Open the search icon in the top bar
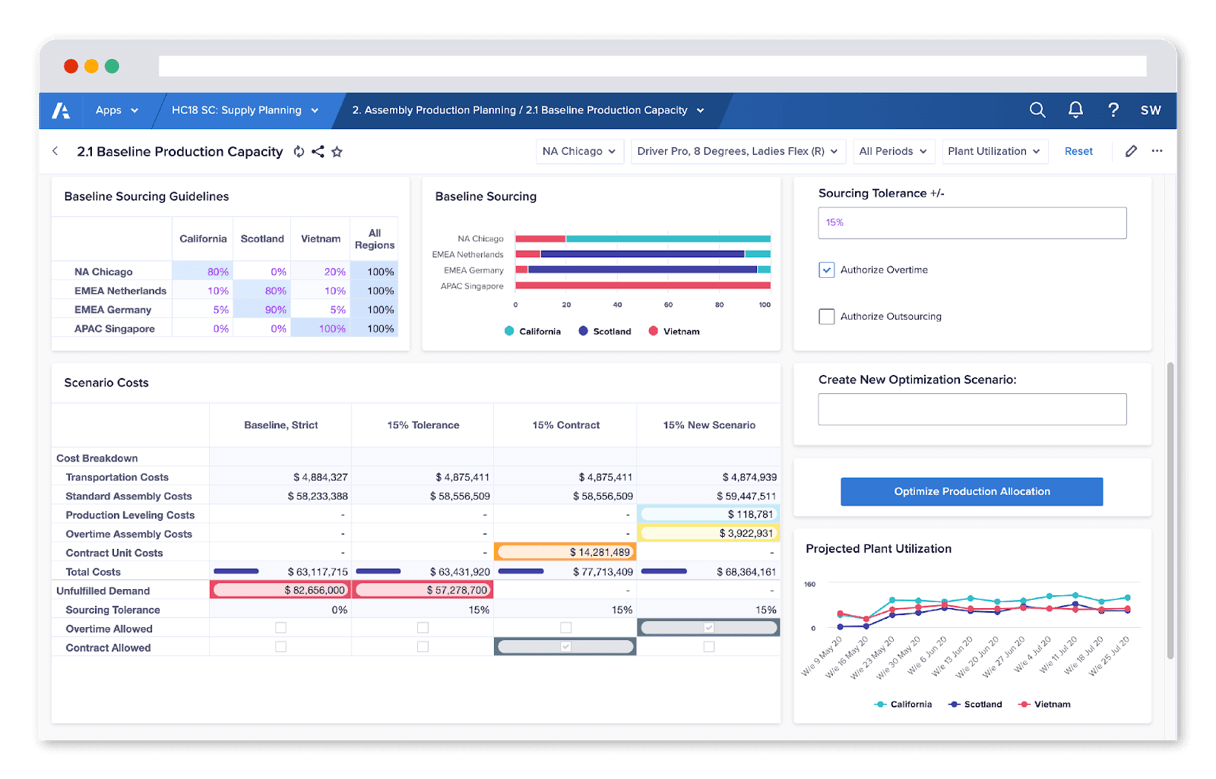1216x779 pixels. (1037, 110)
